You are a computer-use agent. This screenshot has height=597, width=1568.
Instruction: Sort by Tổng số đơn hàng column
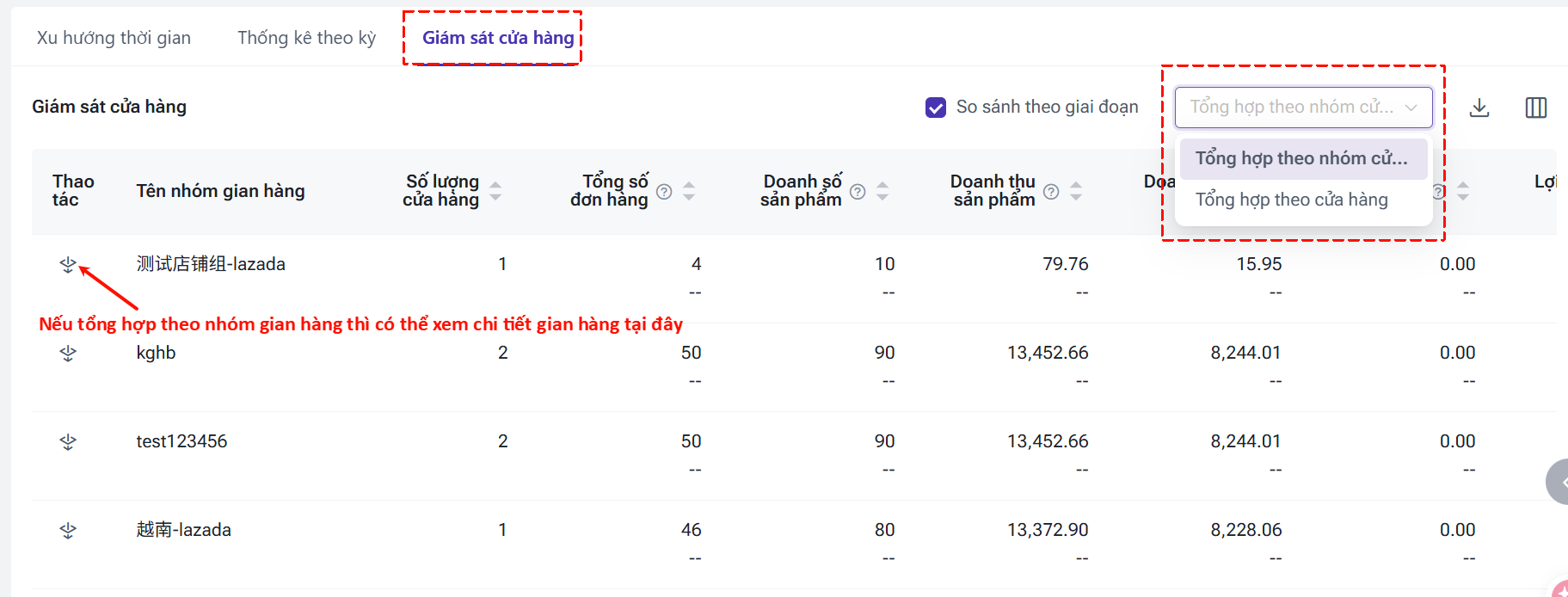click(x=689, y=191)
